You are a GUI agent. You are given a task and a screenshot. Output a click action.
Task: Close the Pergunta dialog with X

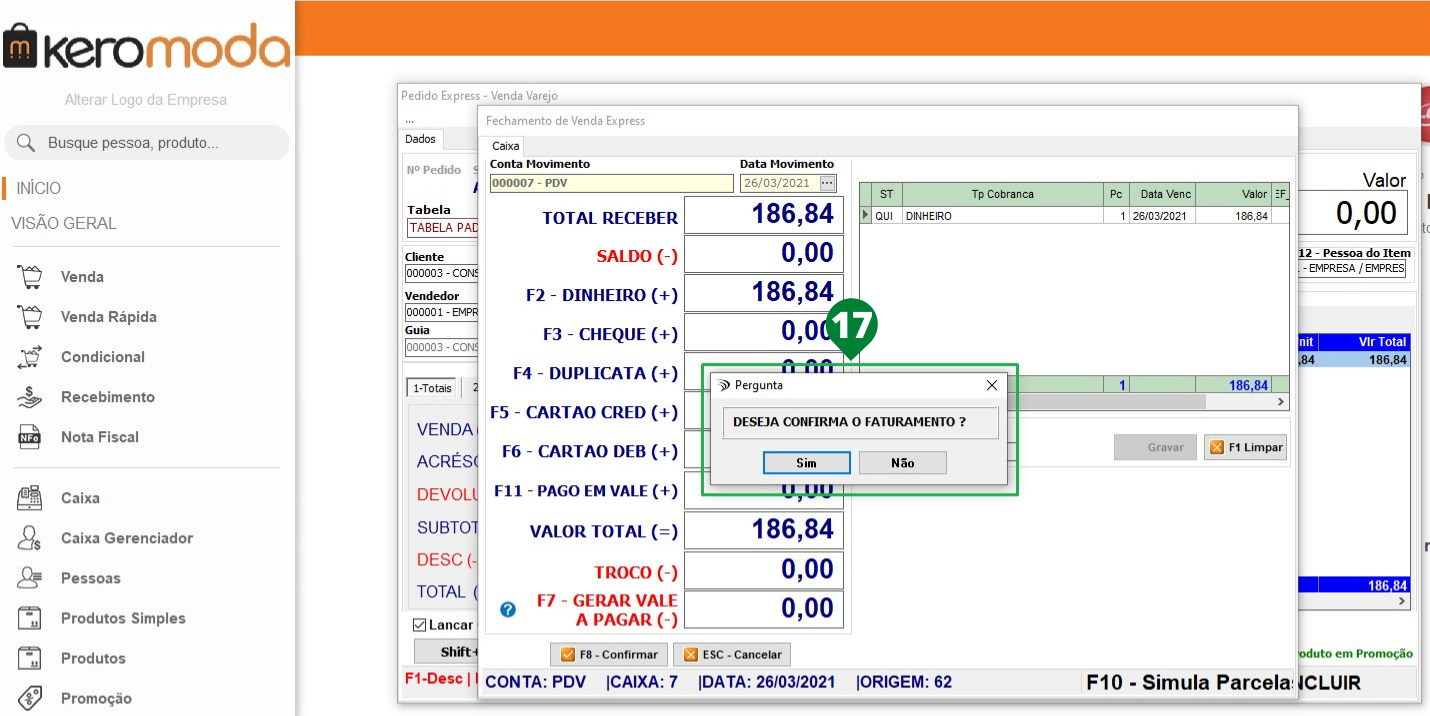coord(992,385)
